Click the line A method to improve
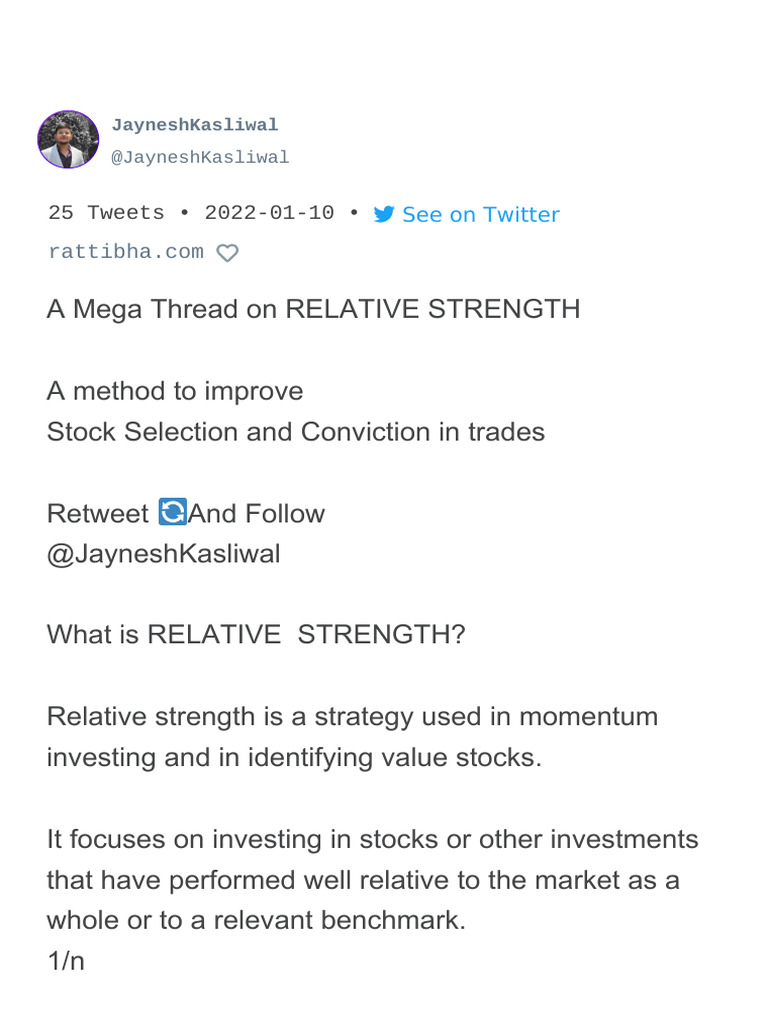The width and height of the screenshot is (768, 1024). (175, 391)
